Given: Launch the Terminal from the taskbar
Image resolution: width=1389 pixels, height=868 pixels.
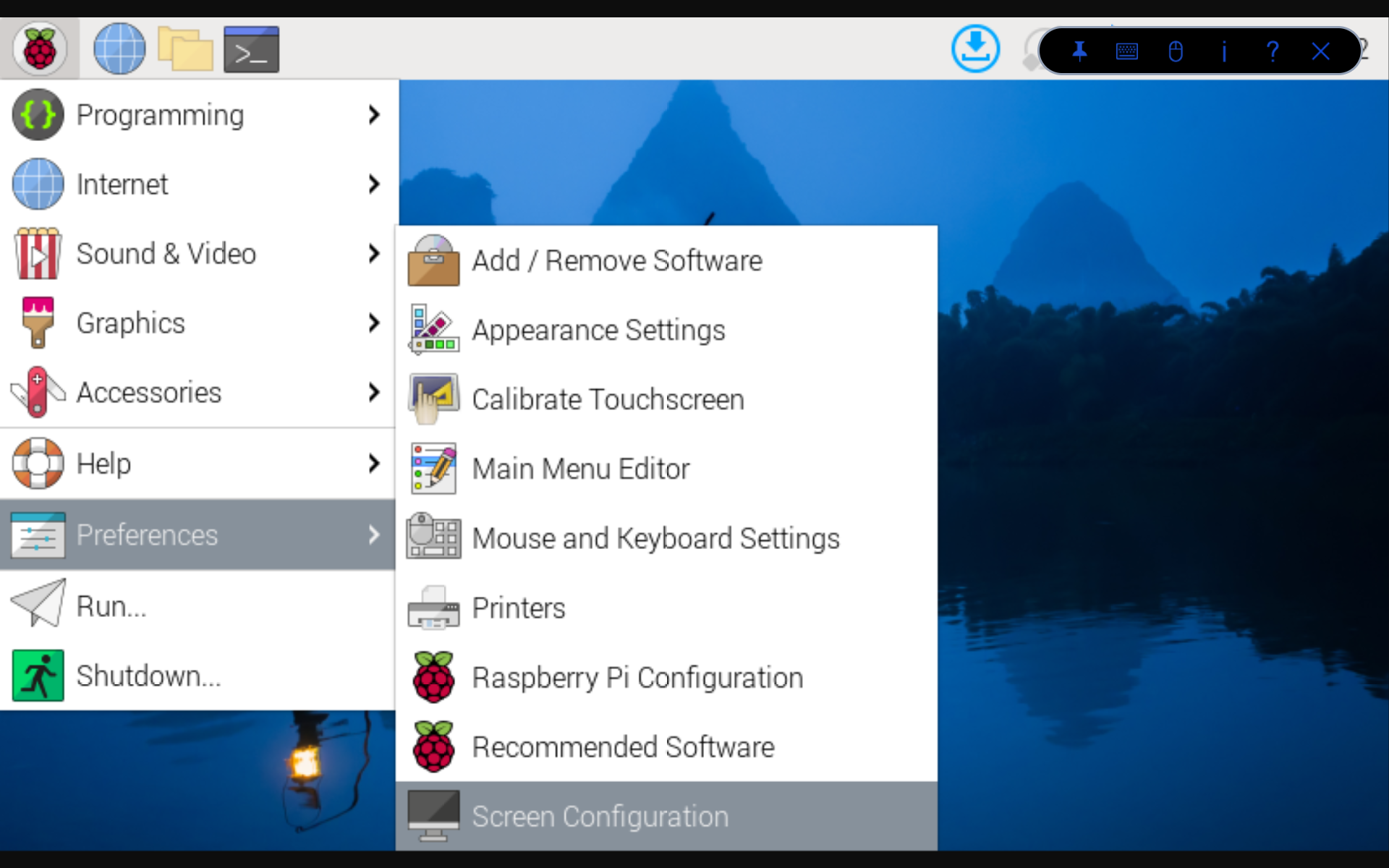Looking at the screenshot, I should 251,49.
